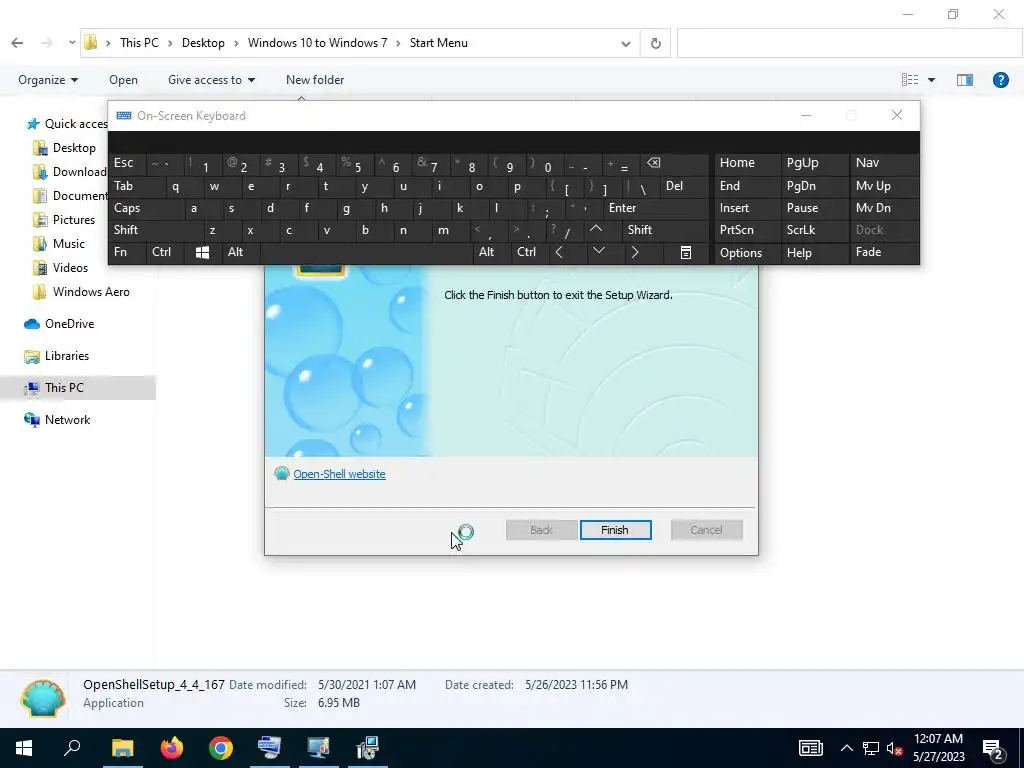Click the spacebar on On-Screen Keyboard

[366, 252]
